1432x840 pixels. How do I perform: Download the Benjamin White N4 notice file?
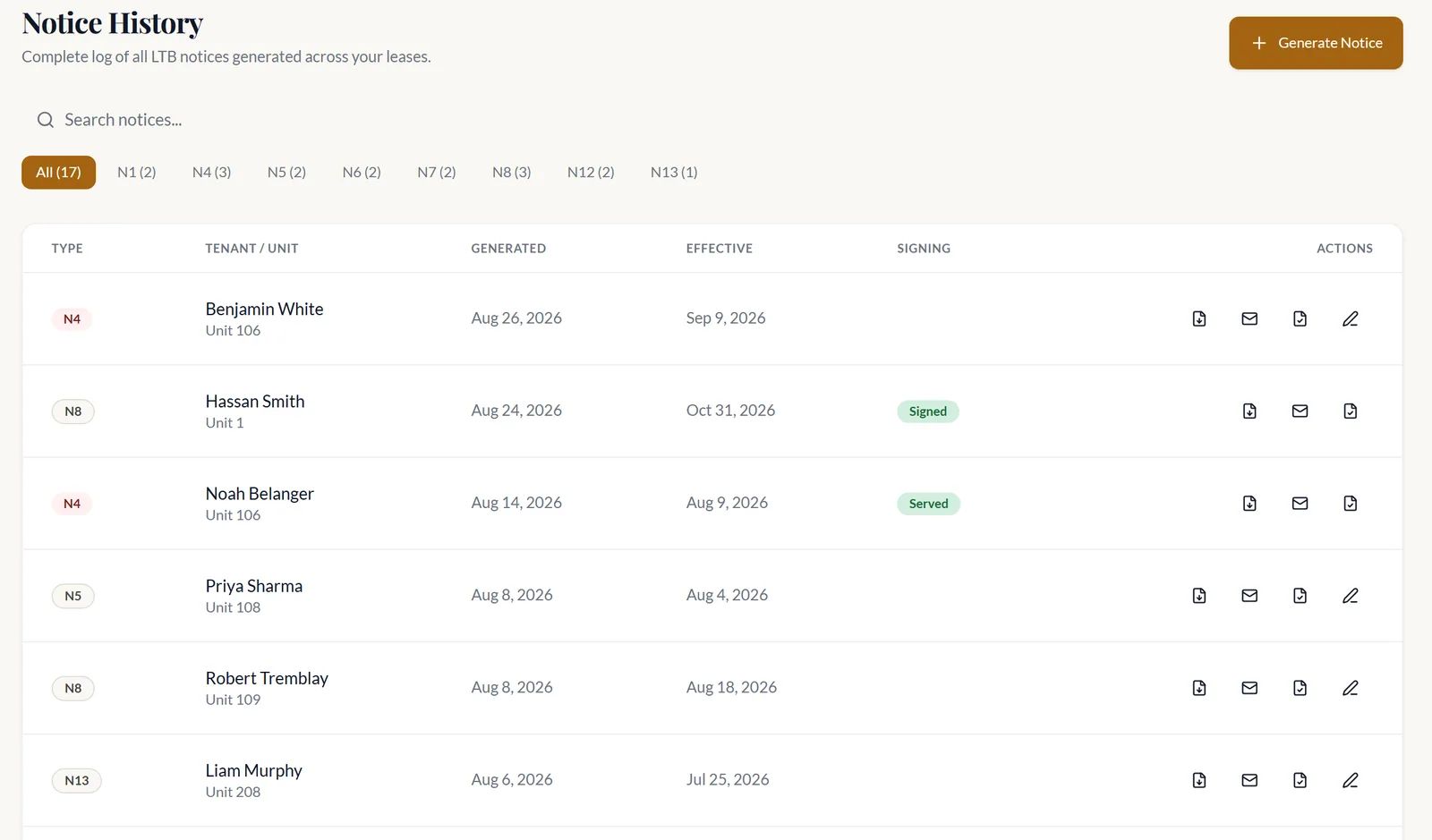(x=1199, y=318)
